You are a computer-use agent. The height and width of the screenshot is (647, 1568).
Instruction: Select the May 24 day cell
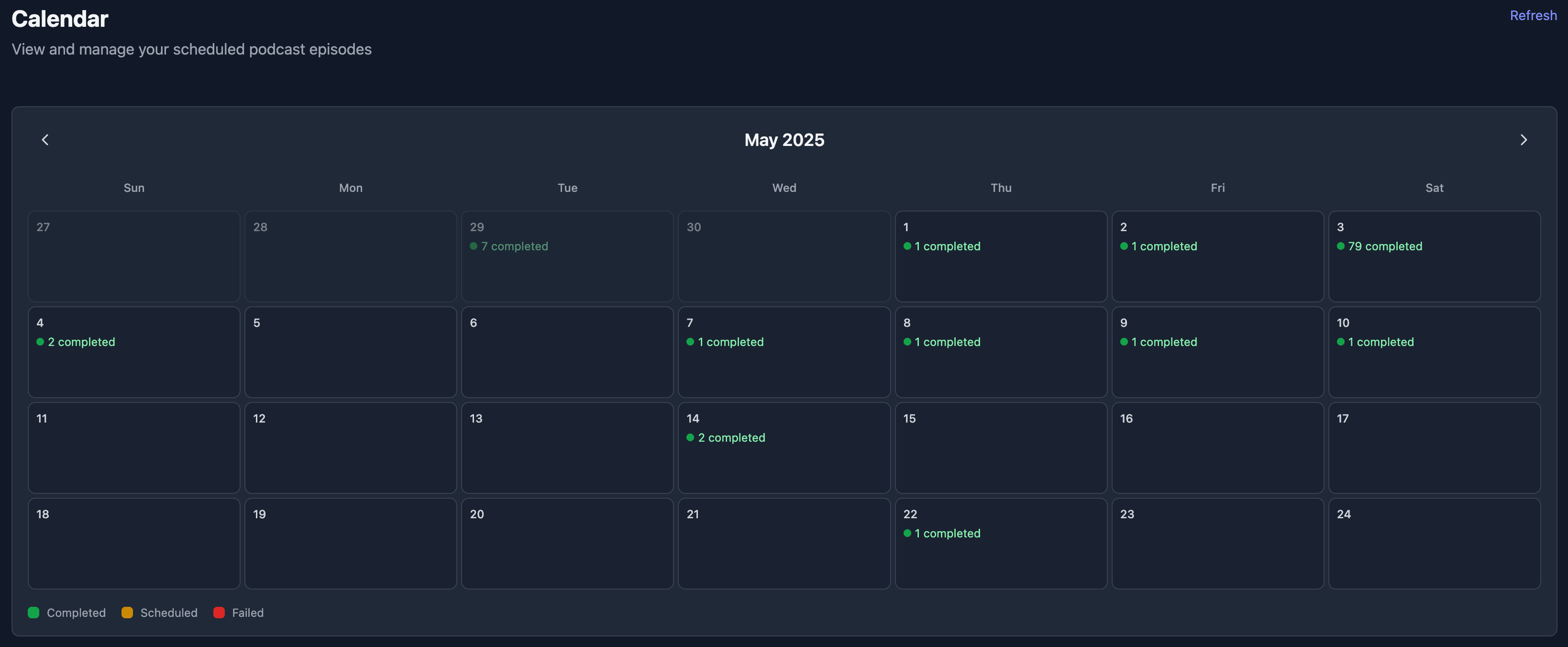1434,543
